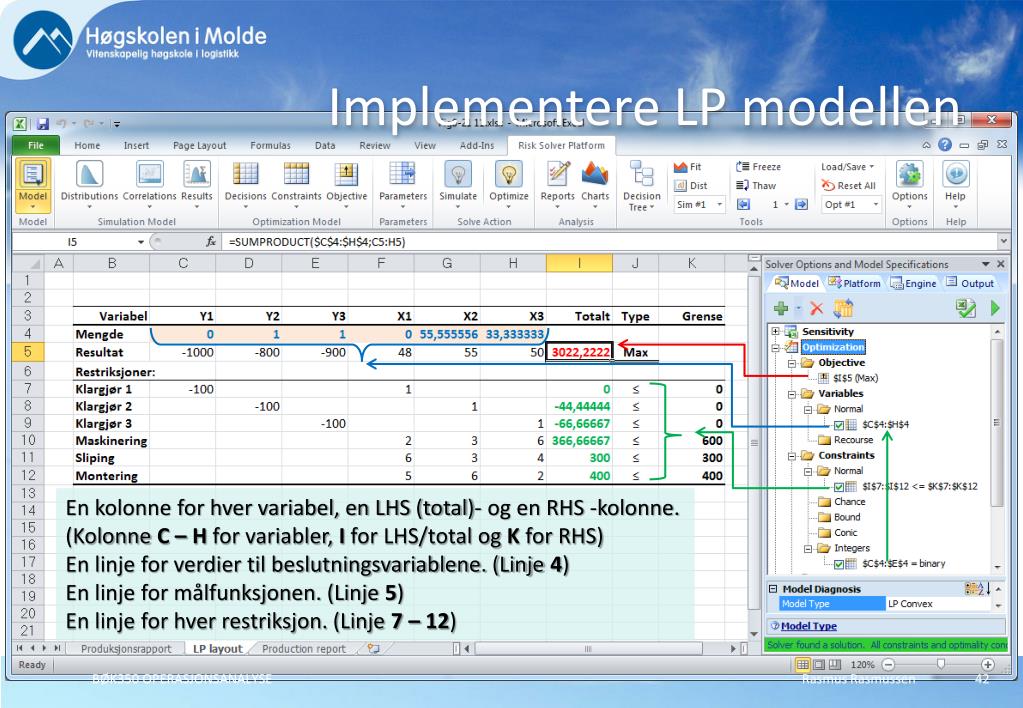Switch to the Output tab in solver pane
The height and width of the screenshot is (708, 1023).
(970, 283)
